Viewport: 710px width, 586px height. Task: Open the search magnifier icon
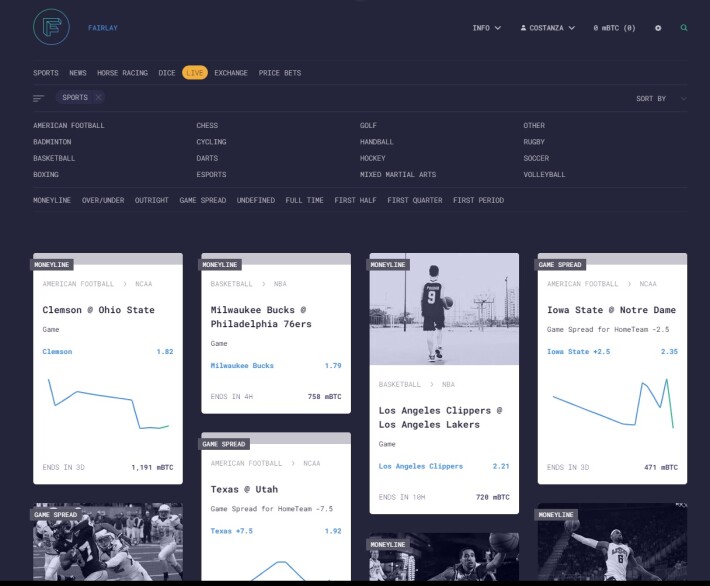pyautogui.click(x=684, y=28)
